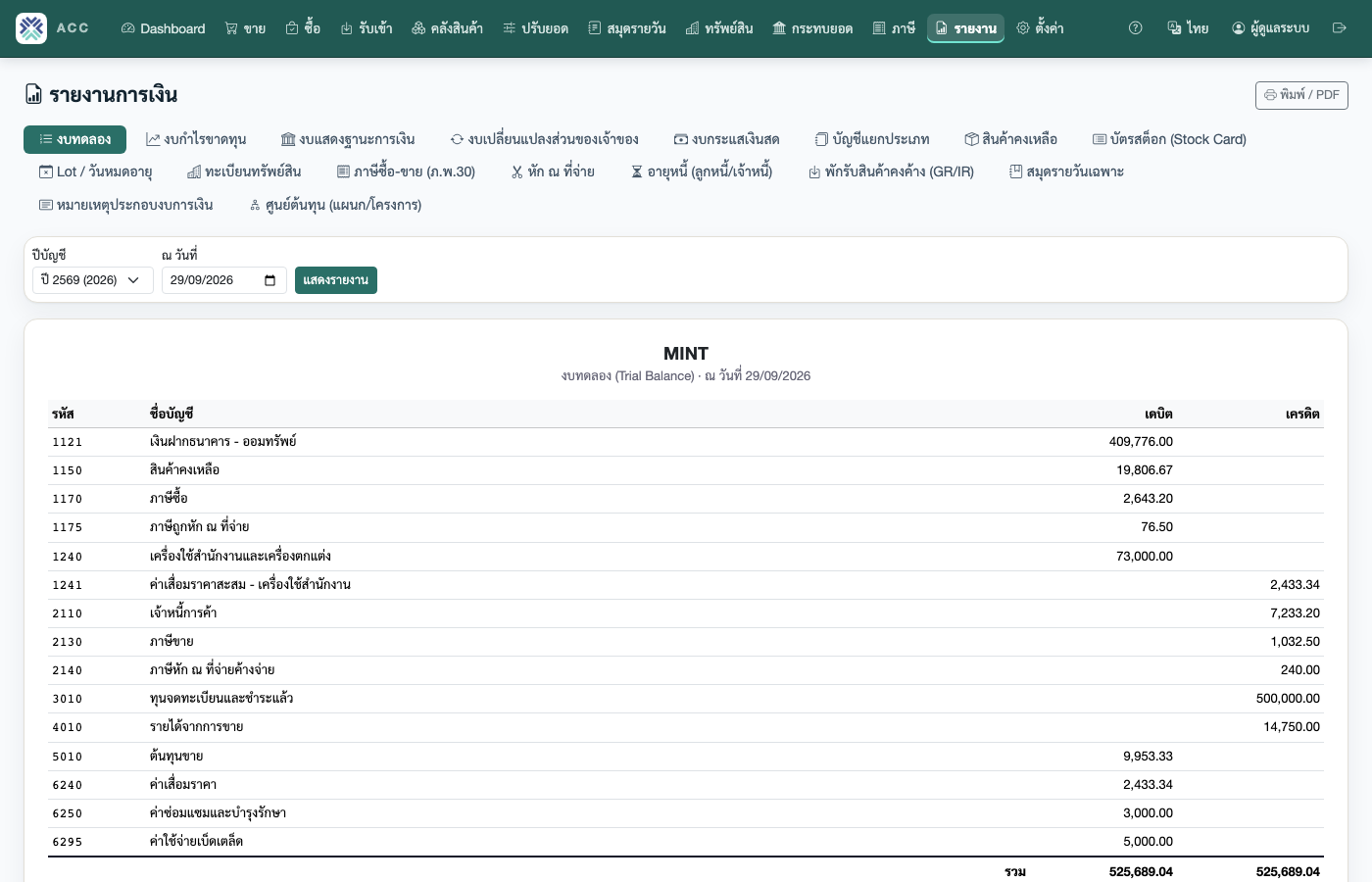Open the ขาย (Sales) menu

pyautogui.click(x=245, y=28)
